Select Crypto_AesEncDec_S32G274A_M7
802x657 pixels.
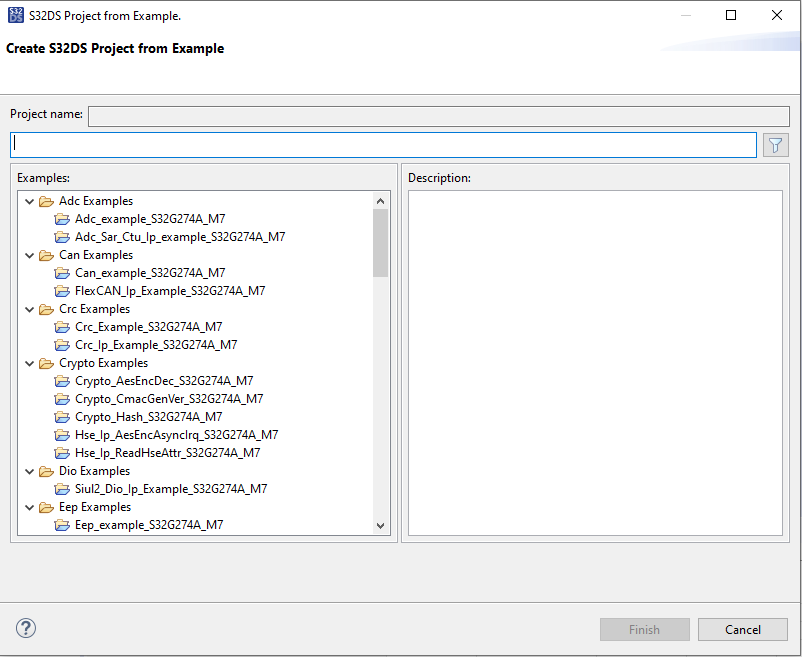[x=164, y=381]
